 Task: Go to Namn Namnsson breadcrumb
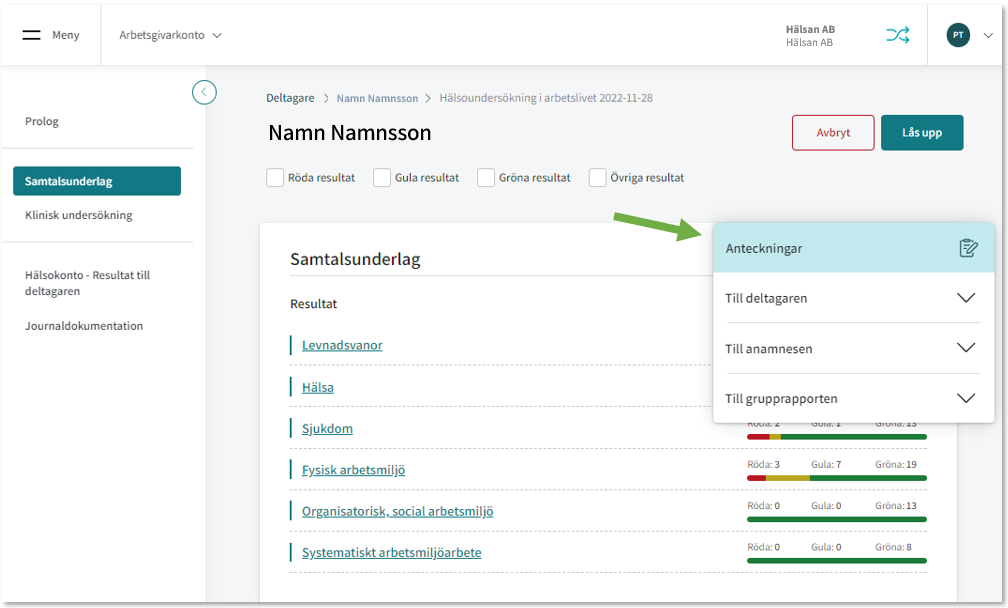[377, 98]
